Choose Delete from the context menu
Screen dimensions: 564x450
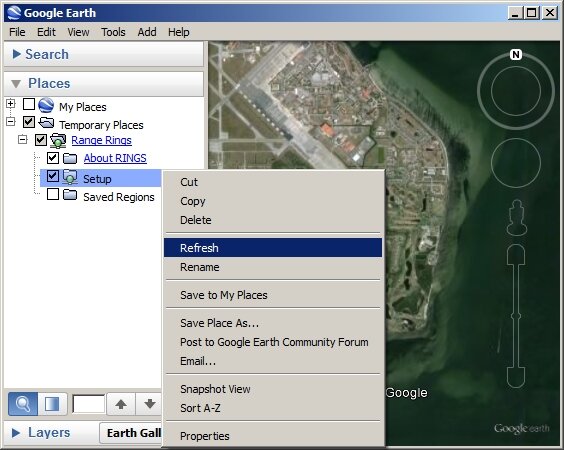point(273,220)
